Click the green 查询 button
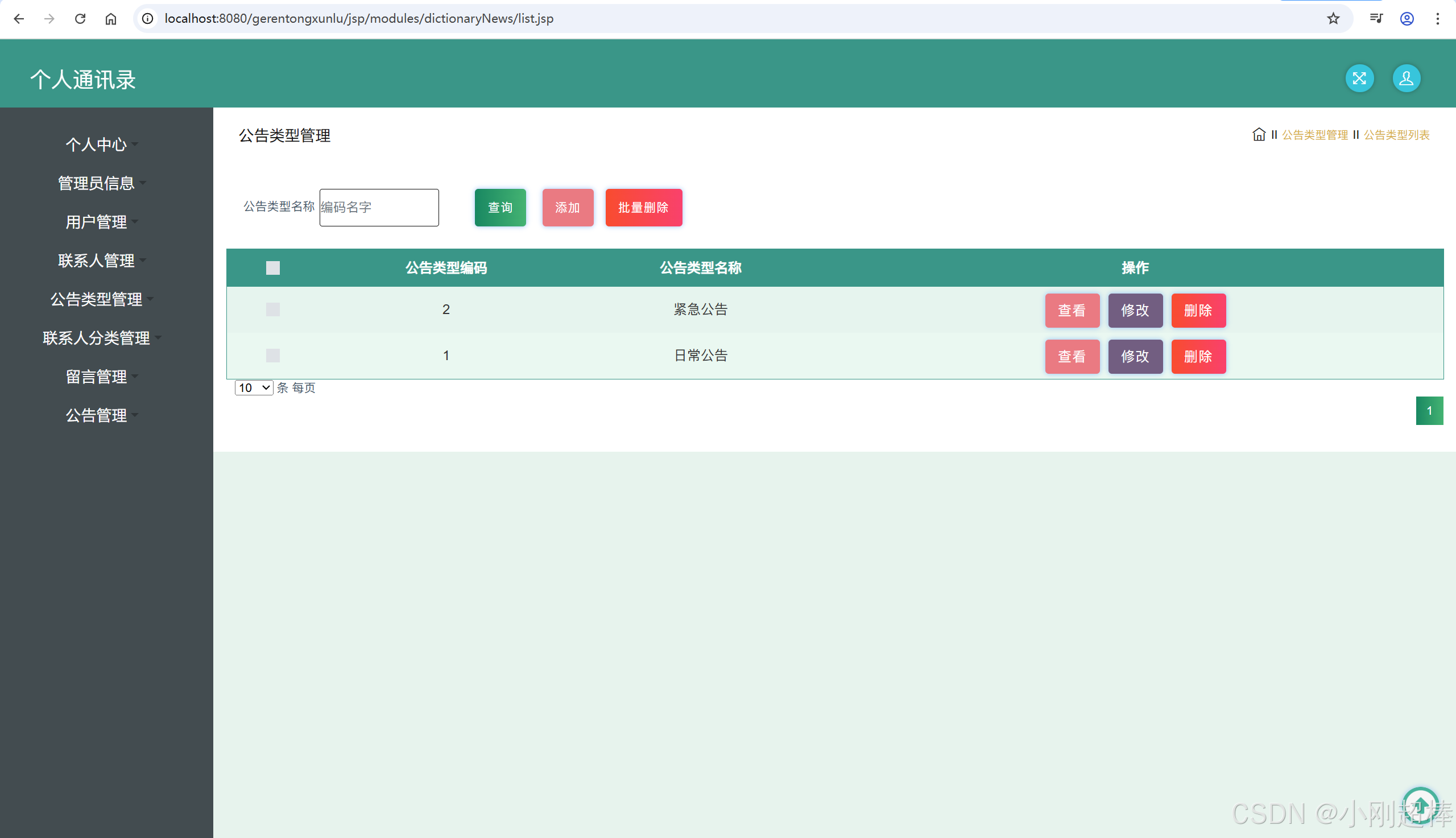 coord(500,207)
